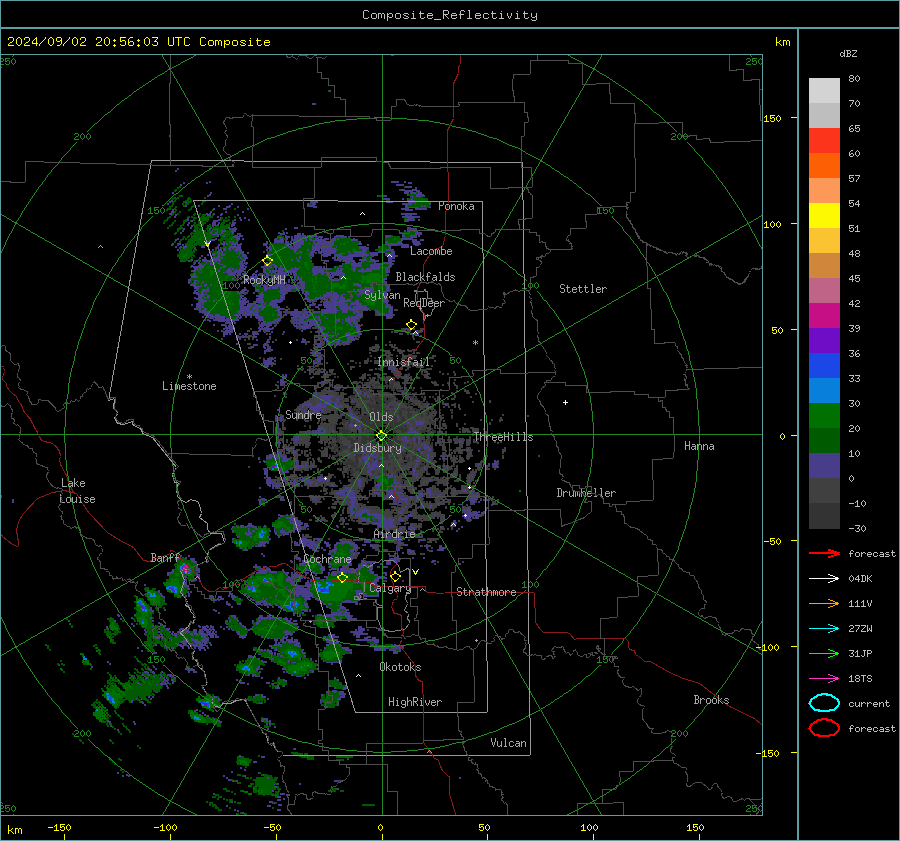Select the purple 39 dBZ color swatch
The width and height of the screenshot is (900, 841).
click(x=824, y=340)
